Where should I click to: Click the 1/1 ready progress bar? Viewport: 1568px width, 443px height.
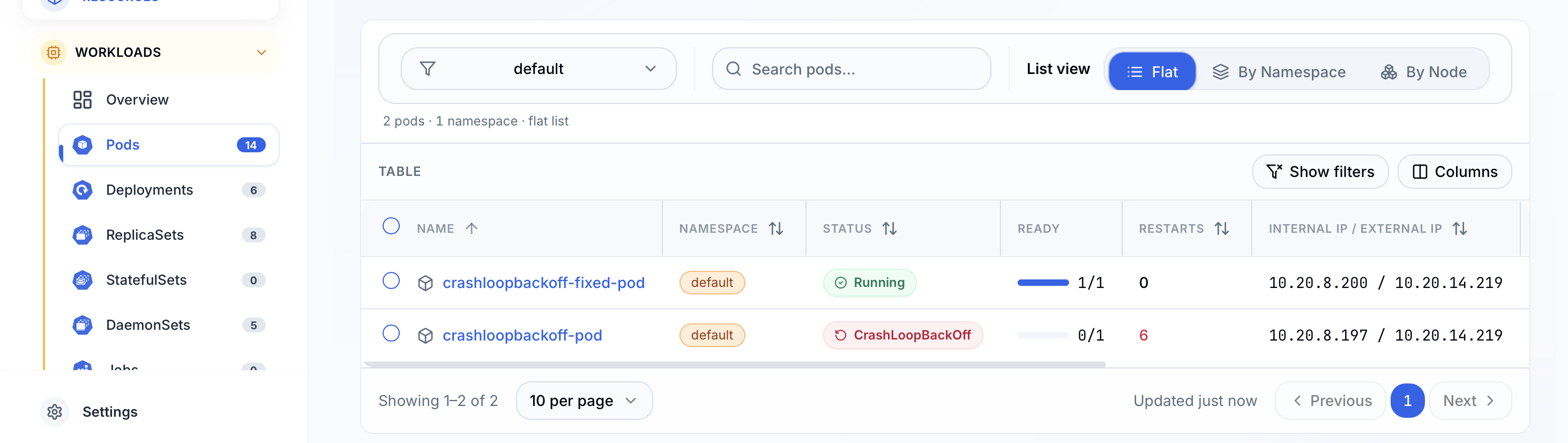(1043, 283)
